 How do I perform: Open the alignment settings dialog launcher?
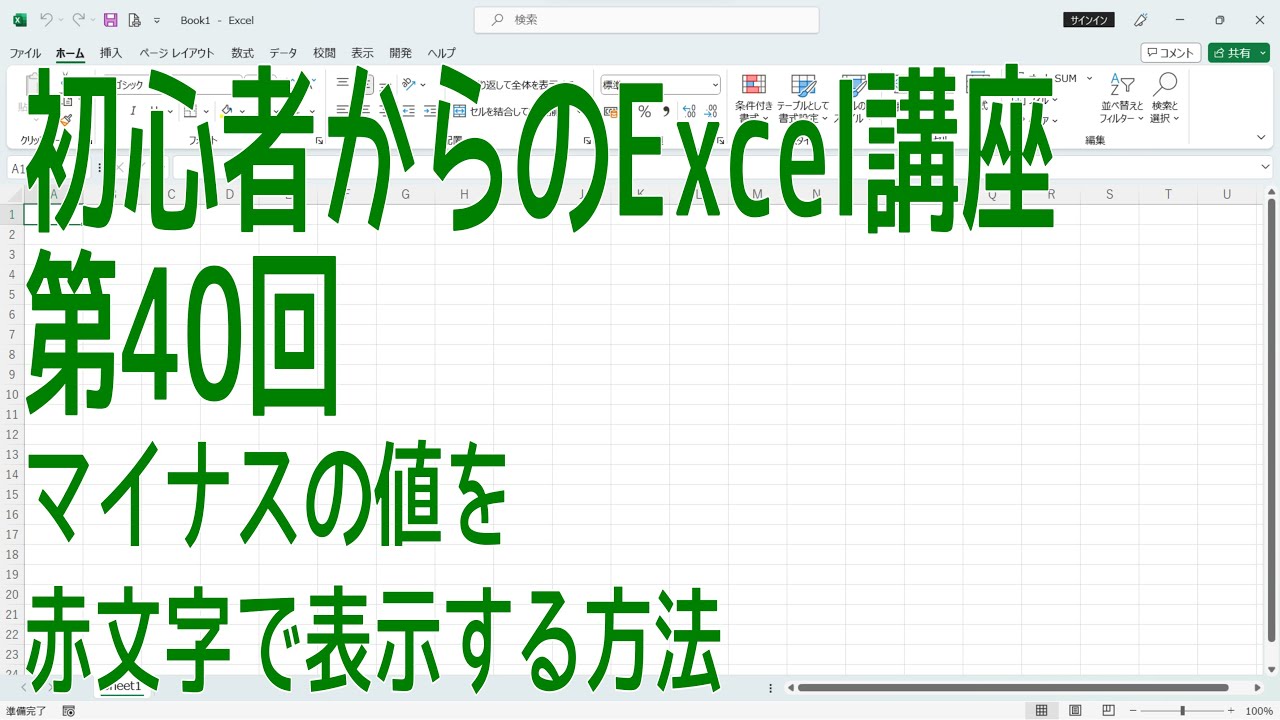(587, 141)
